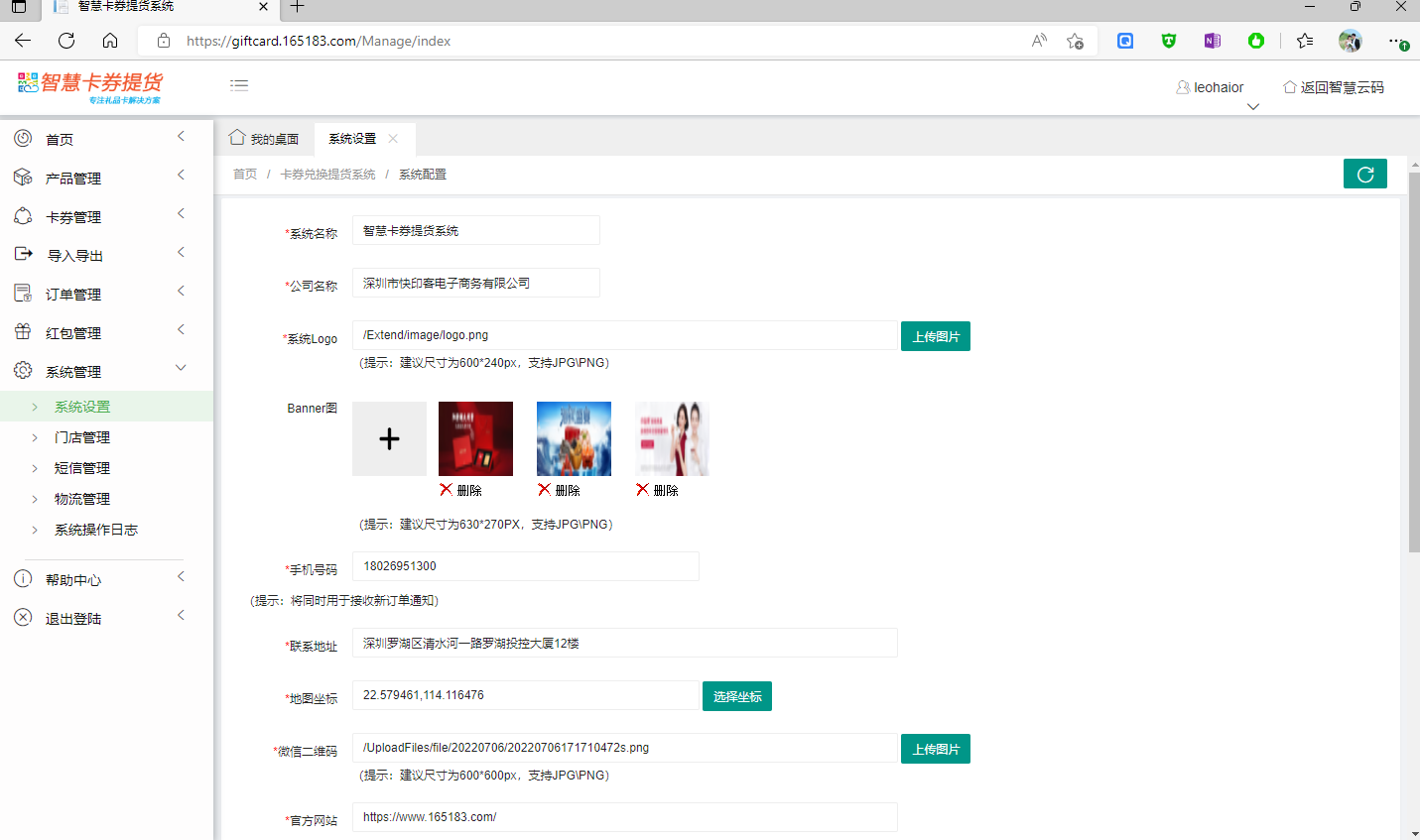Screen dimensions: 1420x840
Task: Click 选择坐标 button
Action: 736,696
